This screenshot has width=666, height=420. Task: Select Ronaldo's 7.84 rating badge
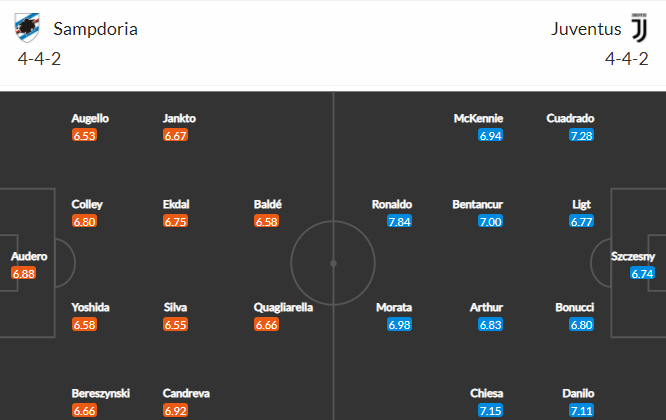pyautogui.click(x=399, y=221)
